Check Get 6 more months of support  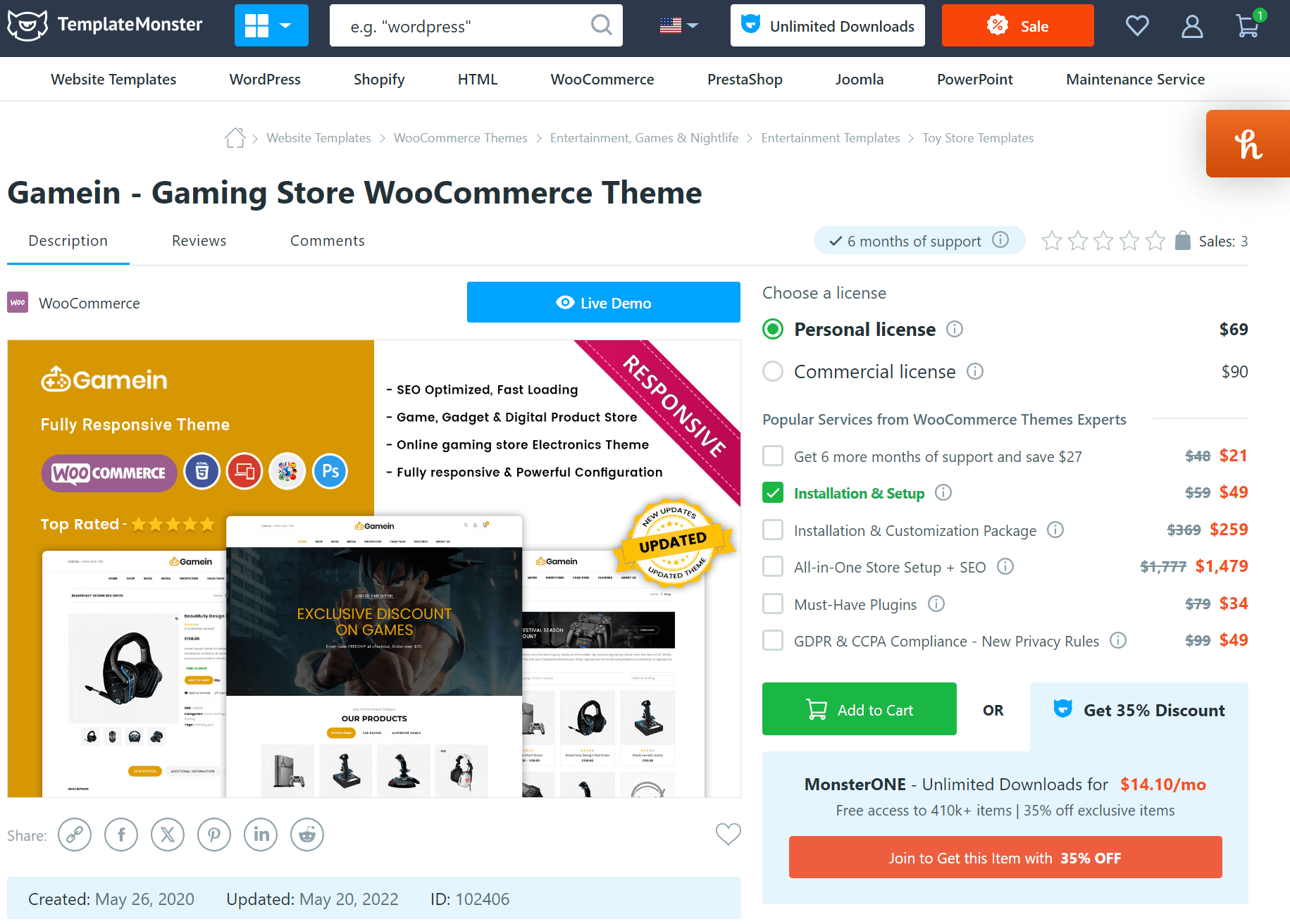(773, 456)
